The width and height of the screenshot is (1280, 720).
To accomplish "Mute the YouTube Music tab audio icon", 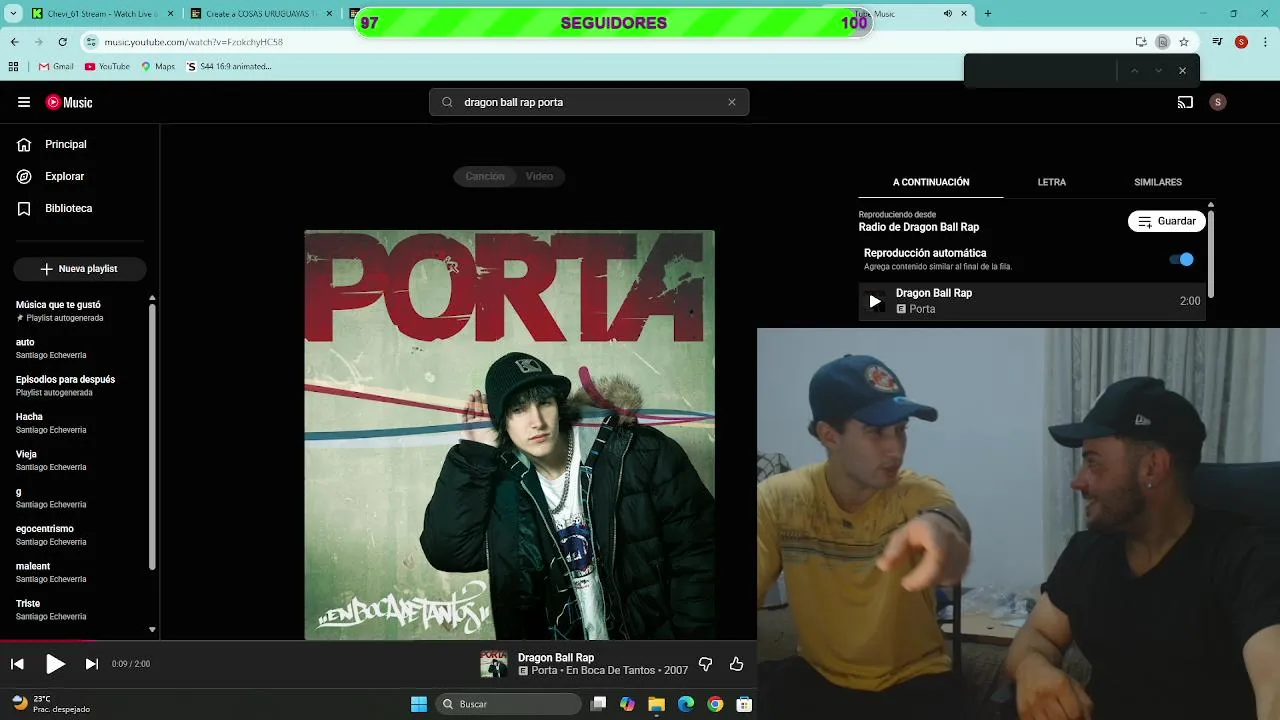I will [947, 14].
